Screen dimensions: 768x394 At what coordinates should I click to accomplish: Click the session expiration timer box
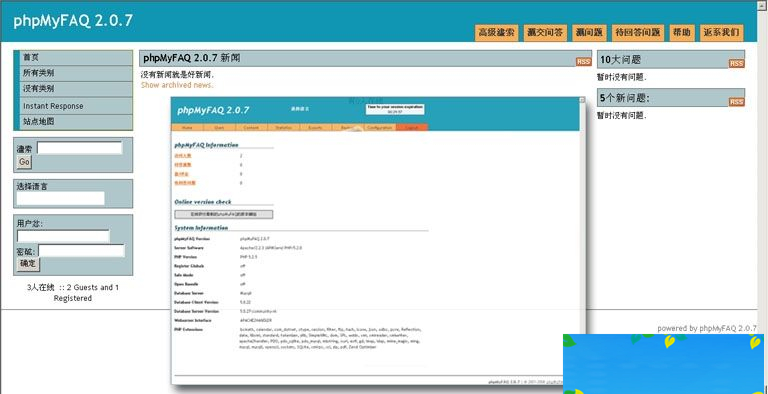[x=395, y=109]
